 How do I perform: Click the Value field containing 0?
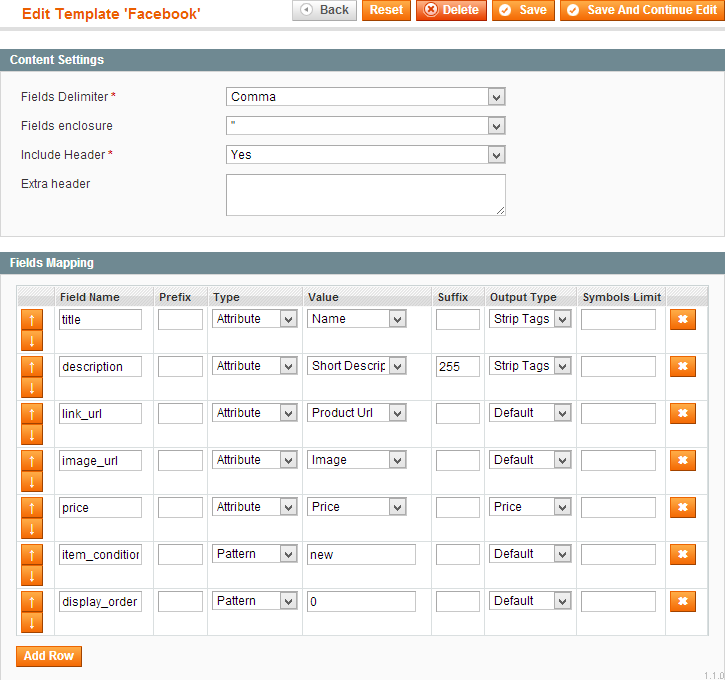click(x=361, y=602)
